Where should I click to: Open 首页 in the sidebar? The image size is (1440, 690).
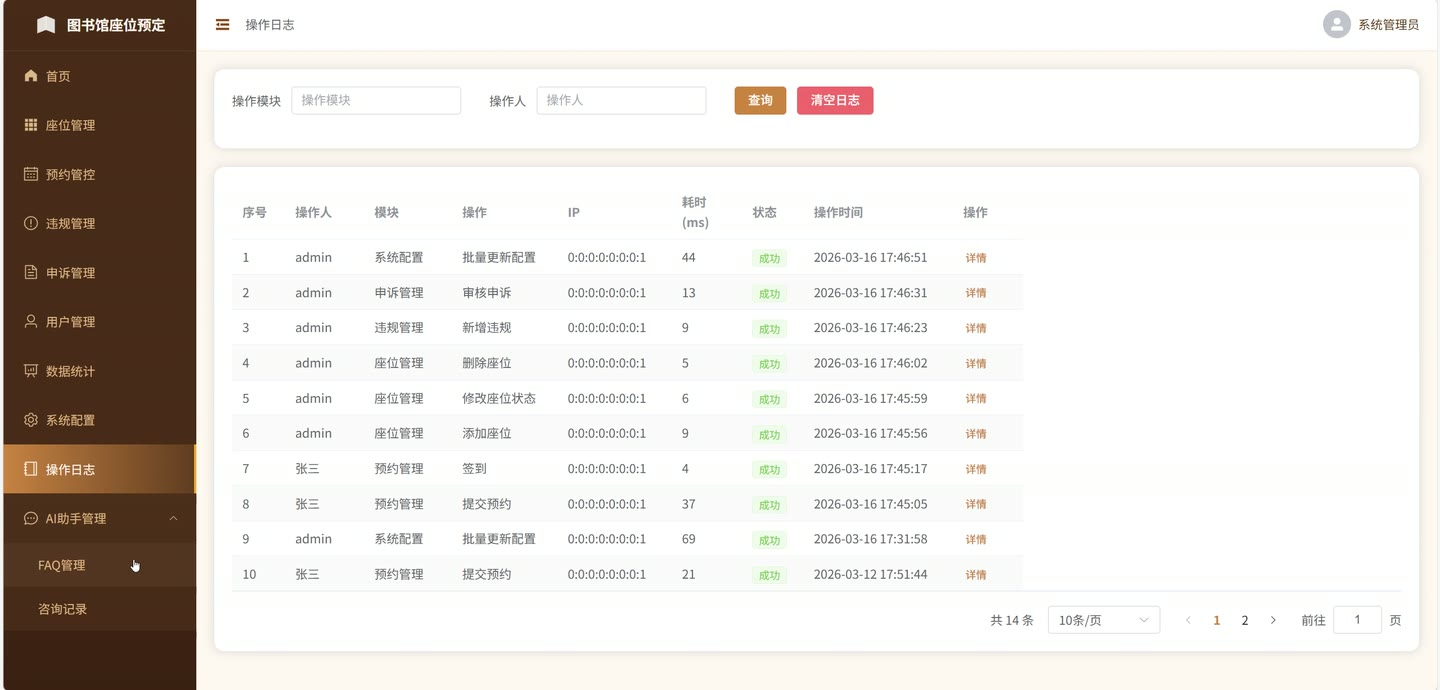pyautogui.click(x=100, y=76)
